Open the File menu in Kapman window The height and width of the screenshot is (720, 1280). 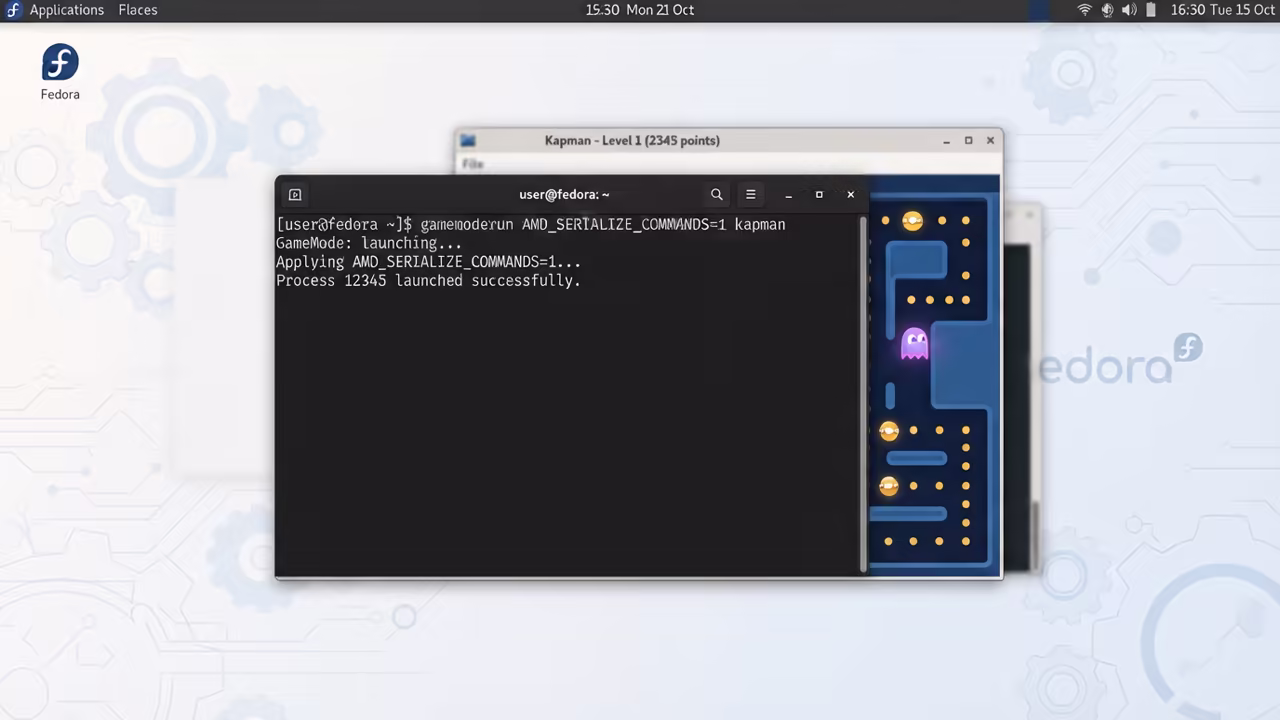[x=473, y=164]
